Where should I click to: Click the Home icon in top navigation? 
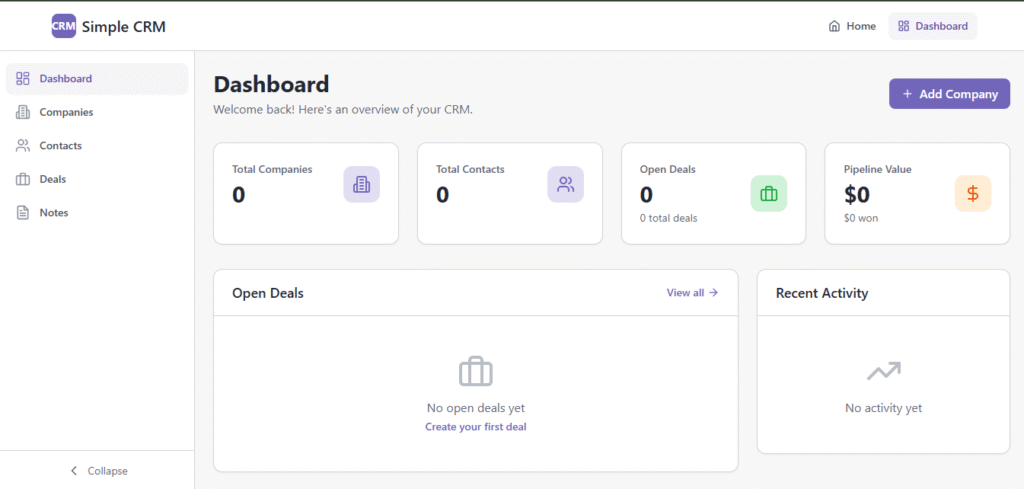point(834,26)
